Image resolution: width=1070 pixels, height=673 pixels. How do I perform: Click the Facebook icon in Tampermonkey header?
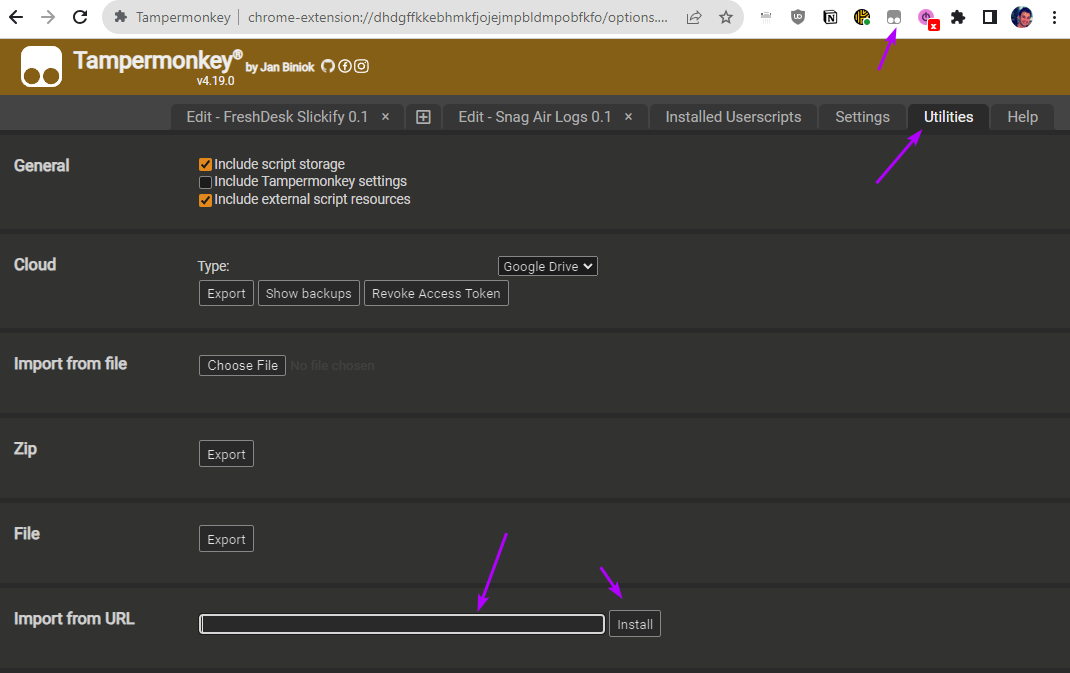point(344,66)
